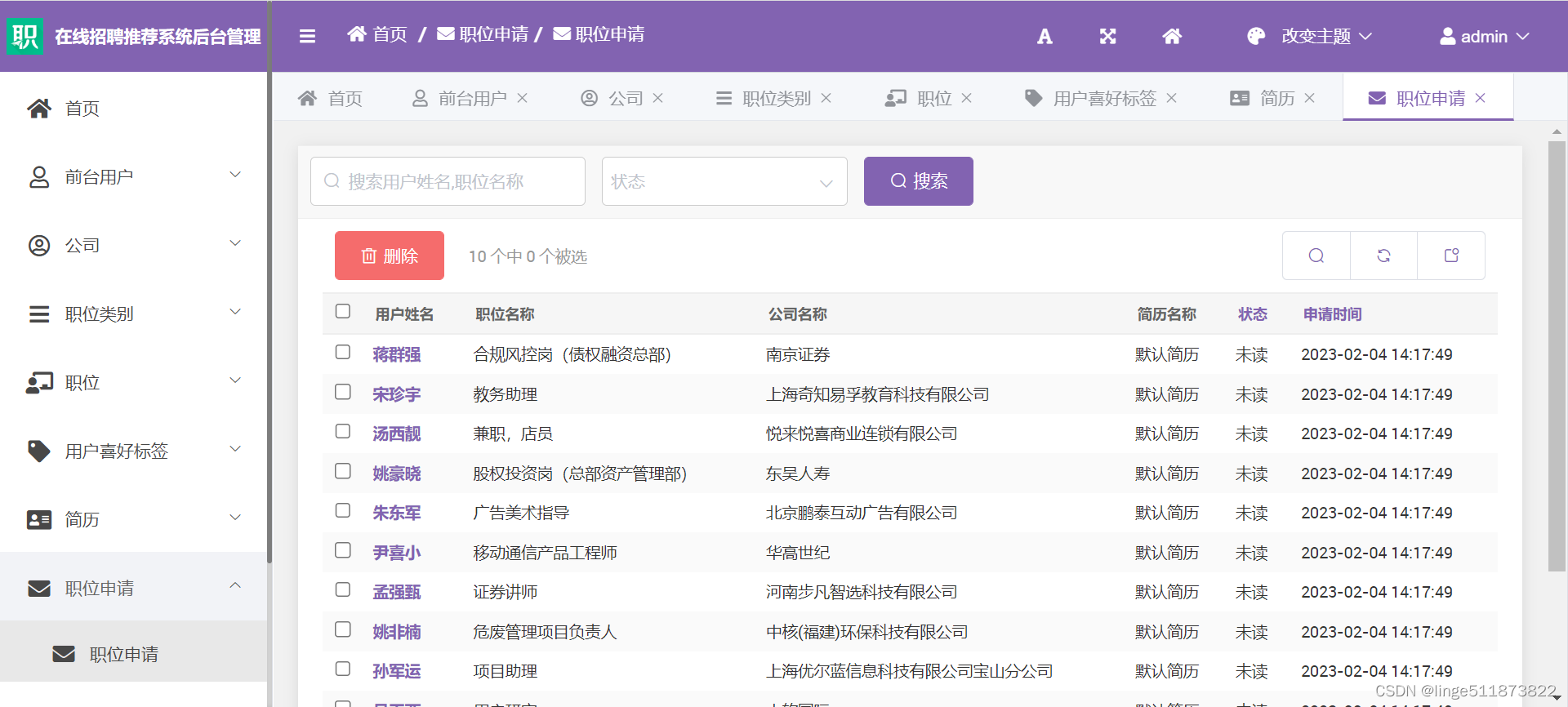
Task: Click 首页 in the breadcrumb
Action: coord(377,34)
